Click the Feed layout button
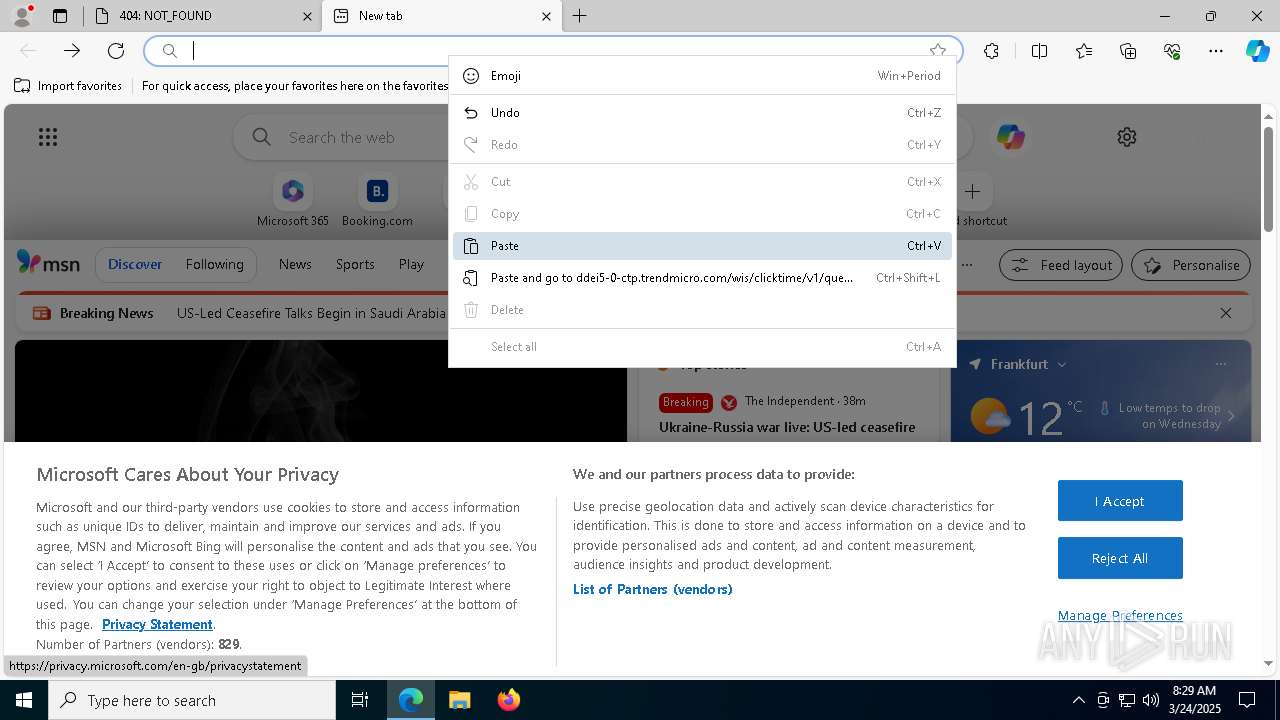The height and width of the screenshot is (720, 1280). 1061,265
